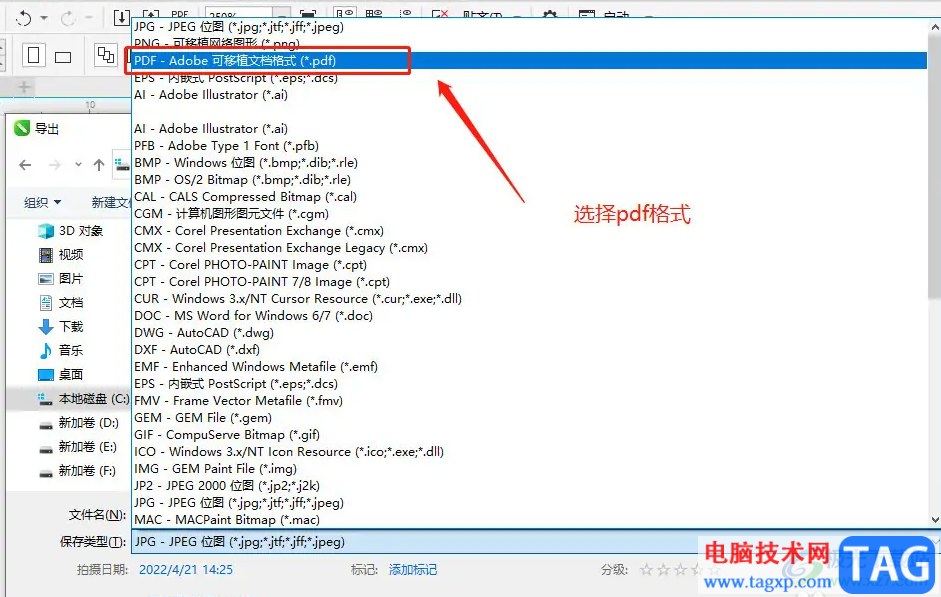Choose CPT - Corel PHOTO-PAINT Image format
This screenshot has height=597, width=941.
(530, 265)
